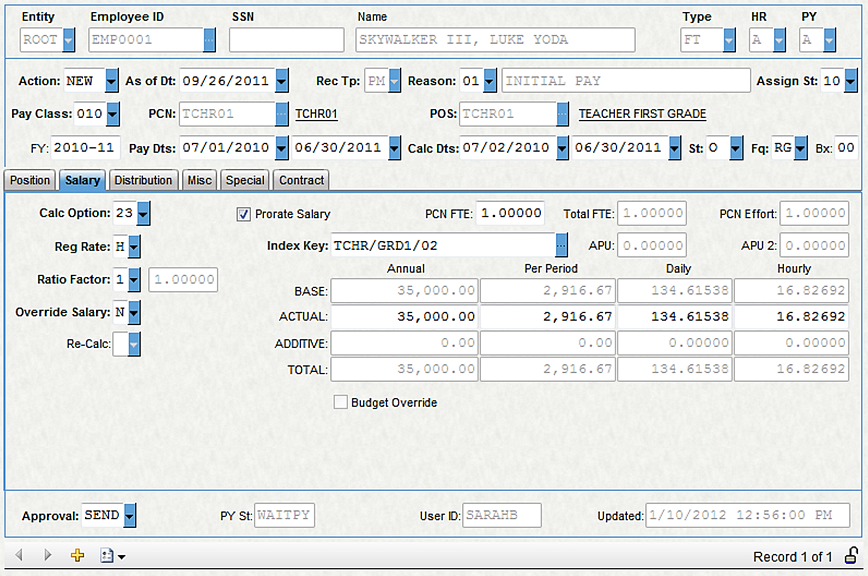Image resolution: width=868 pixels, height=576 pixels.
Task: Open the record options document icon menu
Action: coord(112,556)
